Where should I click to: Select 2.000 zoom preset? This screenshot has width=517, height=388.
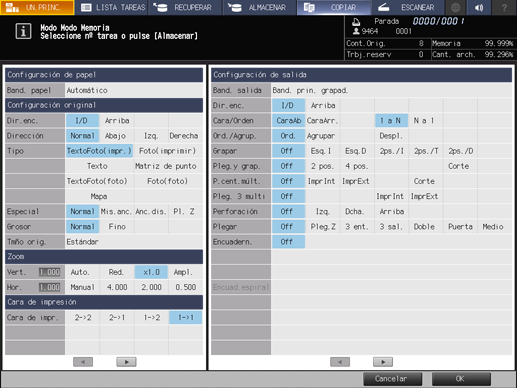click(x=151, y=287)
